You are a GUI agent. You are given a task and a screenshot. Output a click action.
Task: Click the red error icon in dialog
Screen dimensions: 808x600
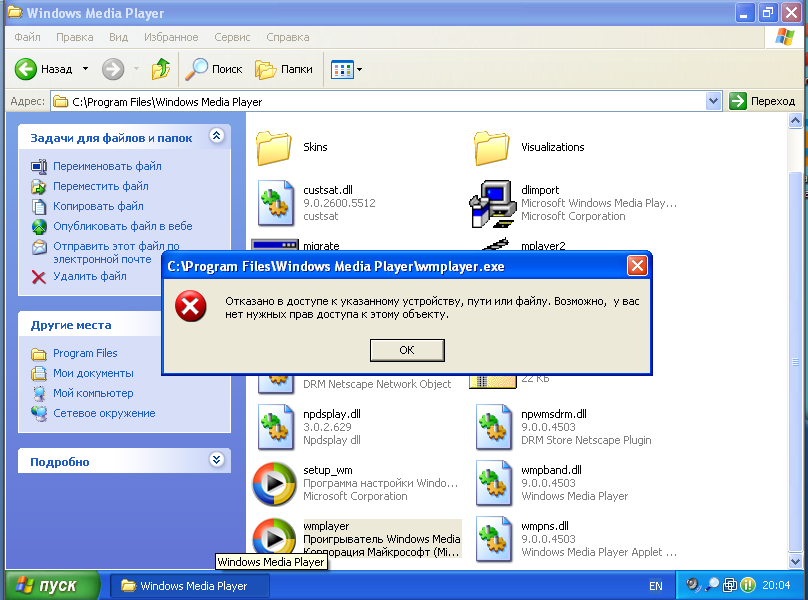pyautogui.click(x=191, y=306)
